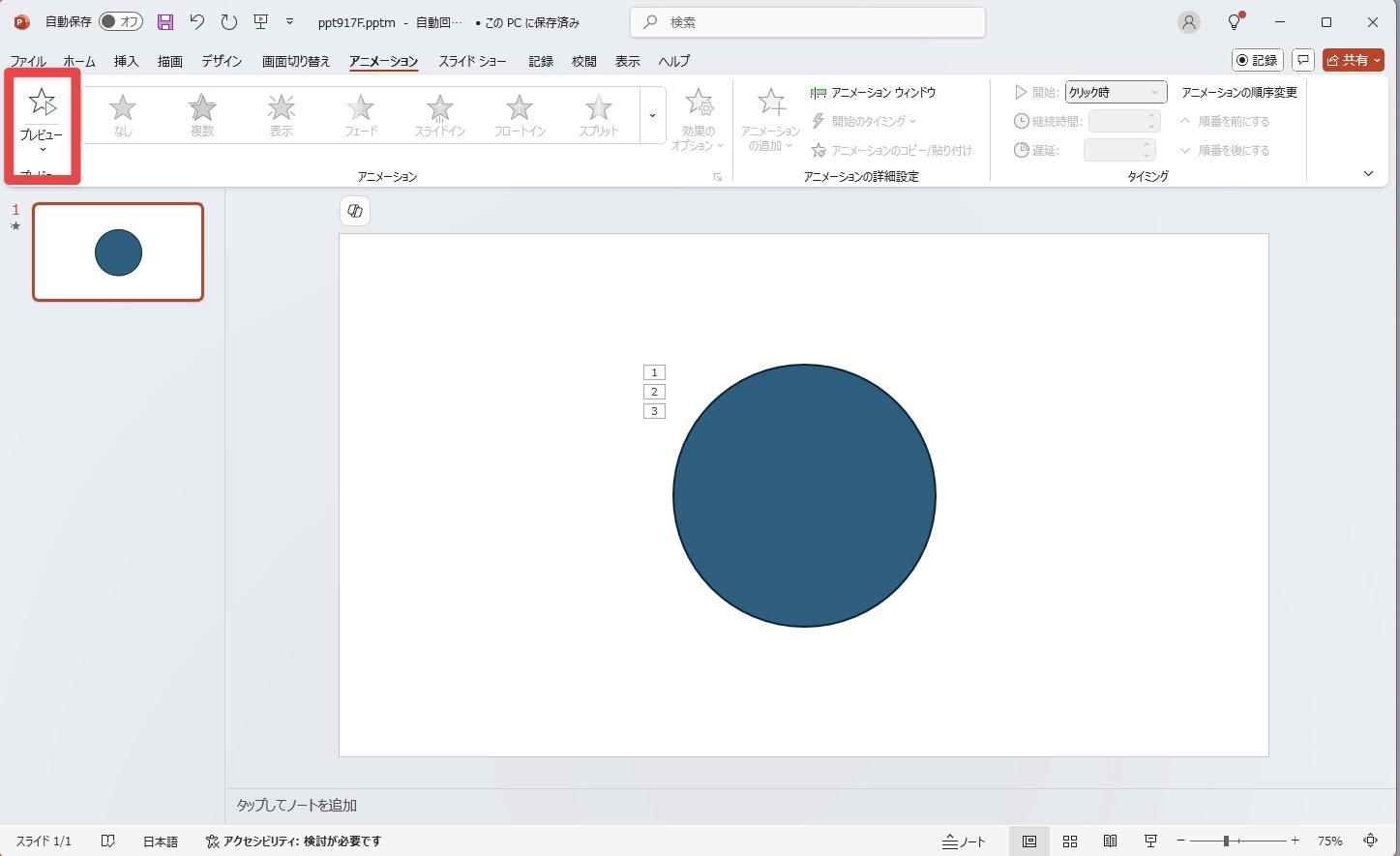Click the Designer icon above the slide
This screenshot has width=1400, height=856.
[355, 211]
